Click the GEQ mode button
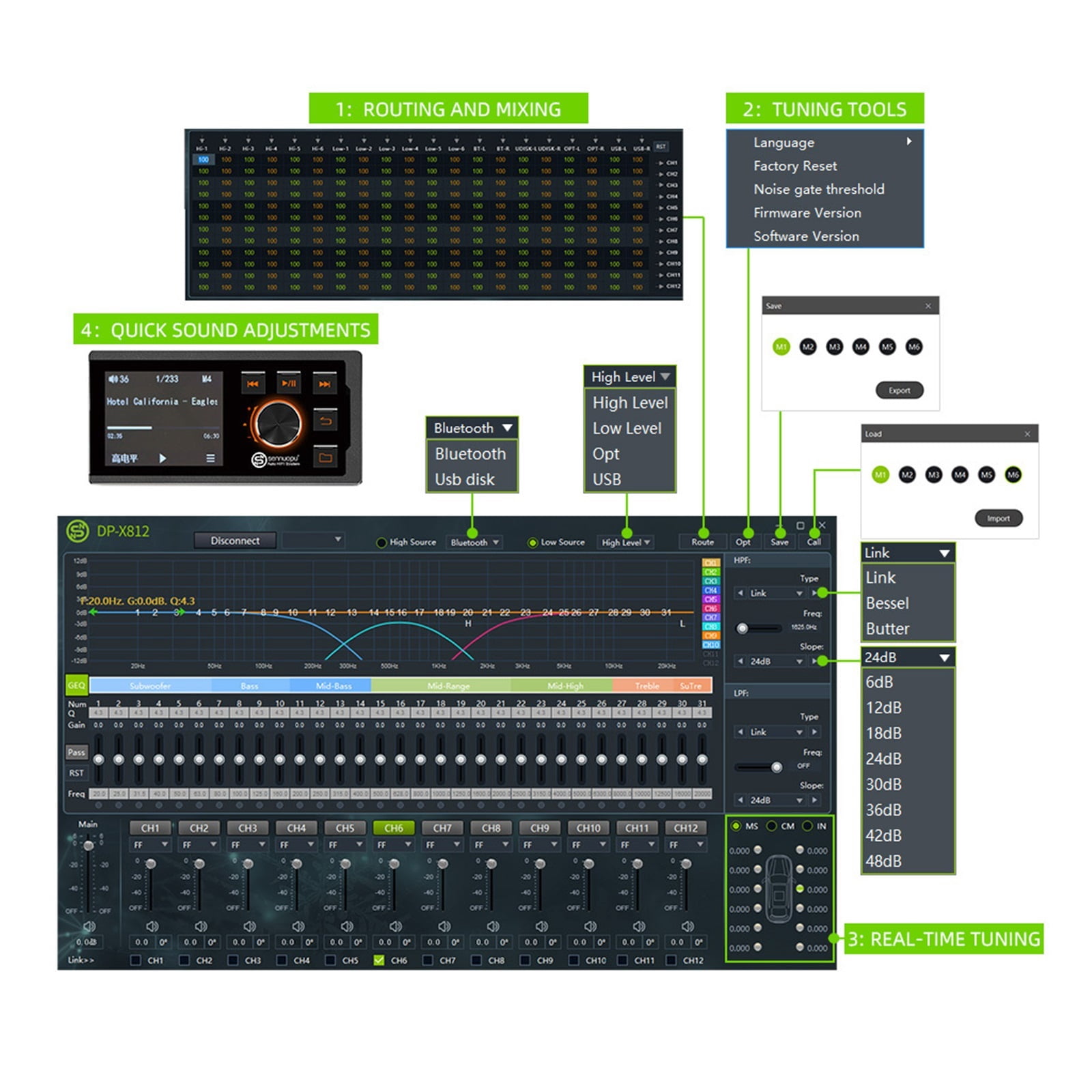1092x1092 pixels. 76,685
